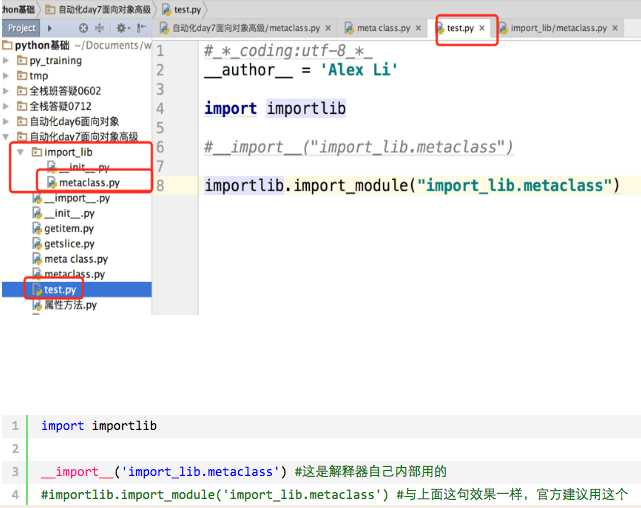Click line number 8 in the gutter
The width and height of the screenshot is (641, 508).
pyautogui.click(x=160, y=186)
